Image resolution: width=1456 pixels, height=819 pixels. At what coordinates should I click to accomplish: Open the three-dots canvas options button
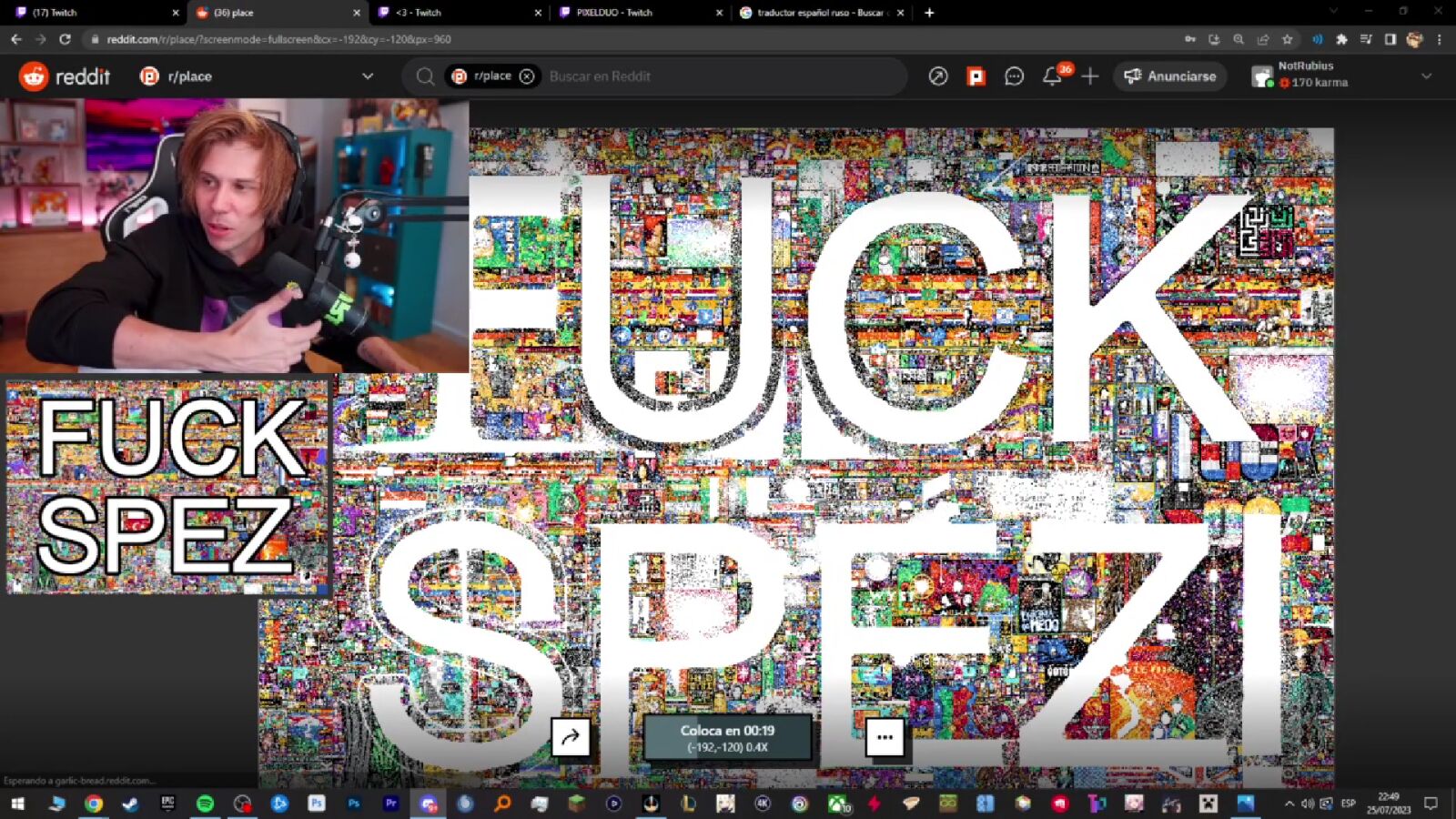coord(885,737)
